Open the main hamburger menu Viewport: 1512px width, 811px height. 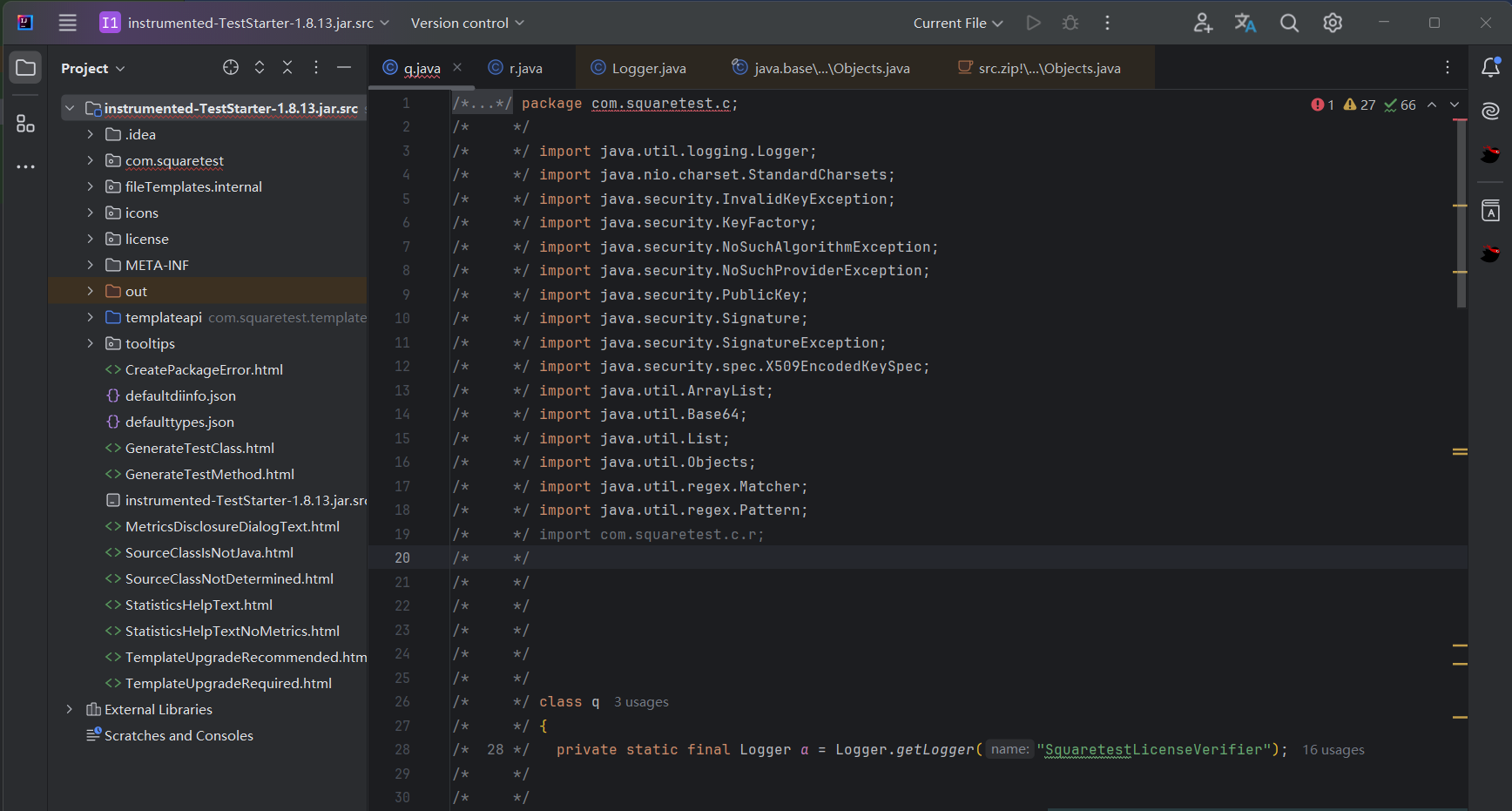pos(68,23)
